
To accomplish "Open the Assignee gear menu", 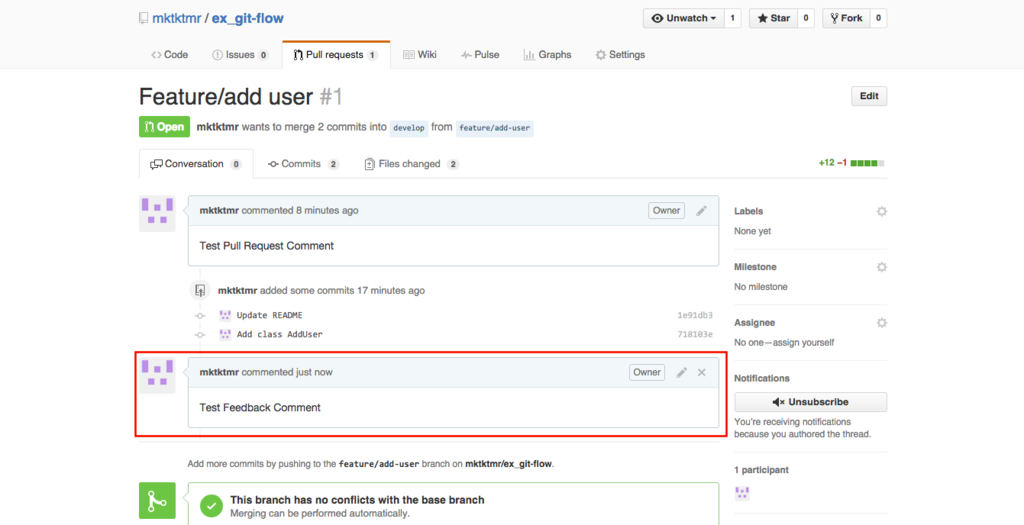I will click(882, 323).
